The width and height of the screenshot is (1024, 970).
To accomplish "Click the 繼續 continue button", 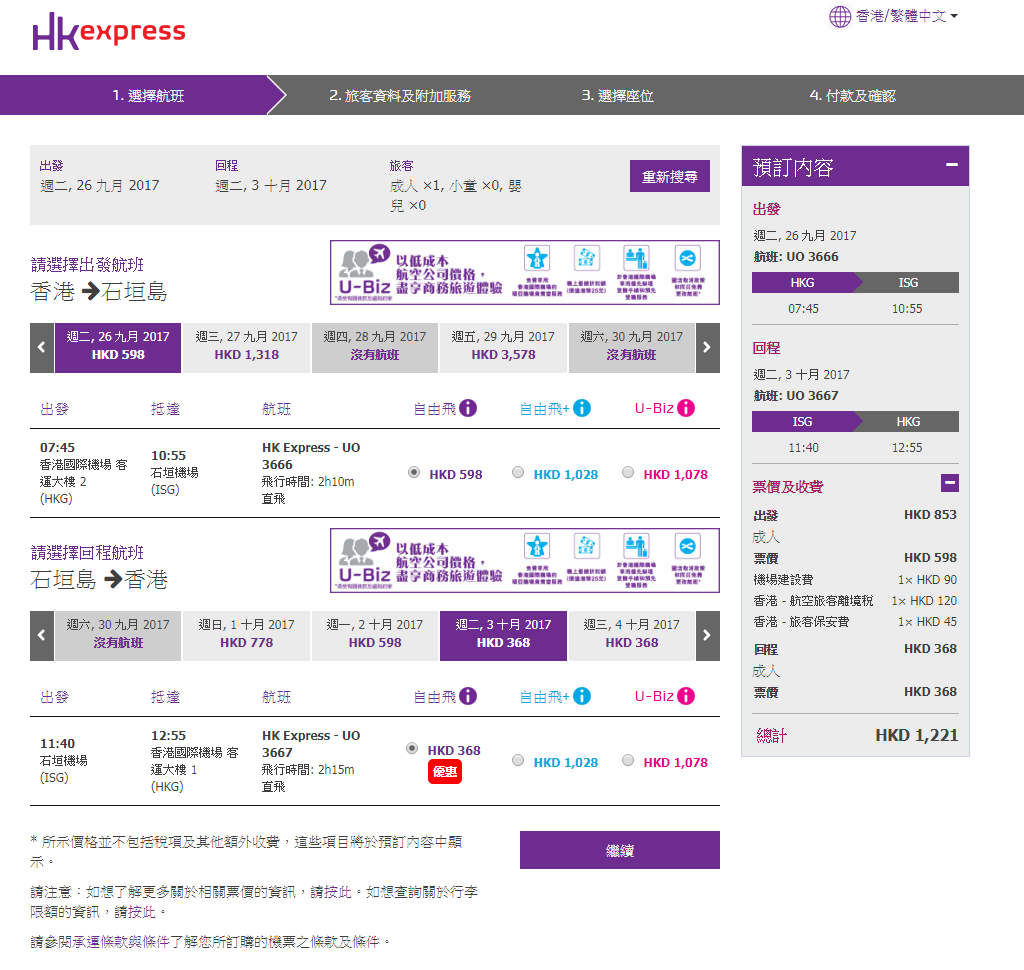I will coord(619,851).
